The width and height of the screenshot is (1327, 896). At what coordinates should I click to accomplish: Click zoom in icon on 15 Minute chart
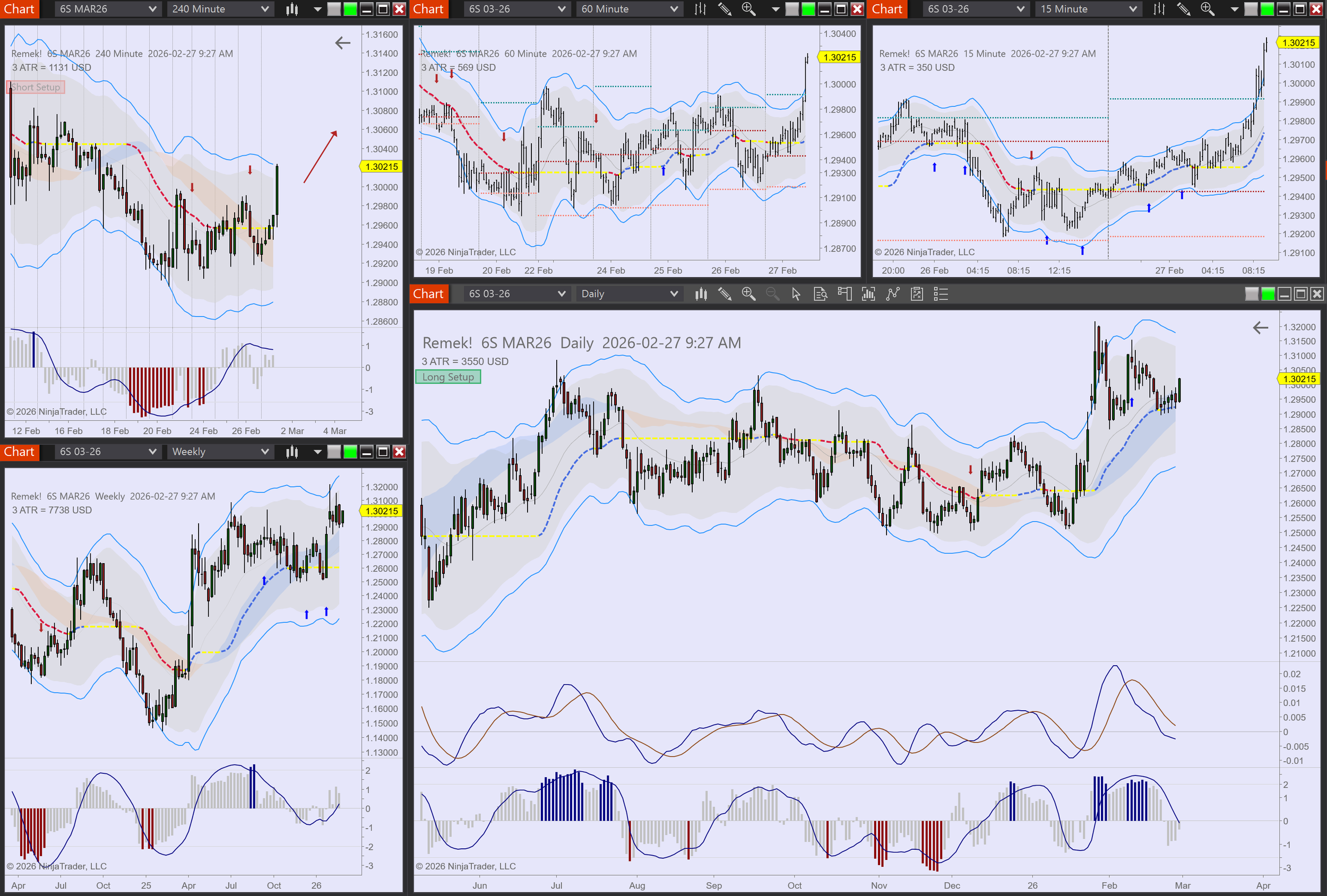(1207, 9)
